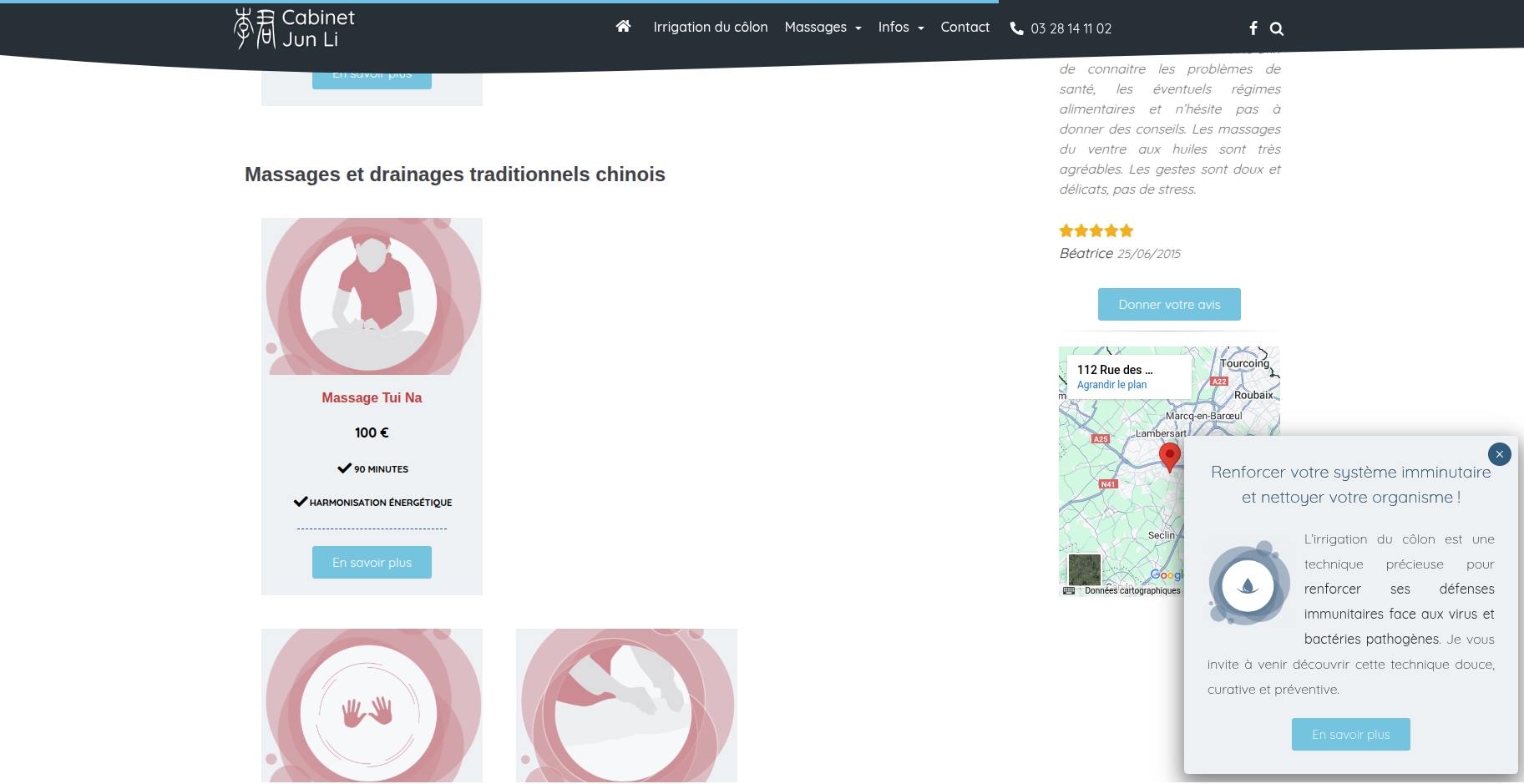
Task: Open the Facebook page icon
Action: click(1253, 28)
